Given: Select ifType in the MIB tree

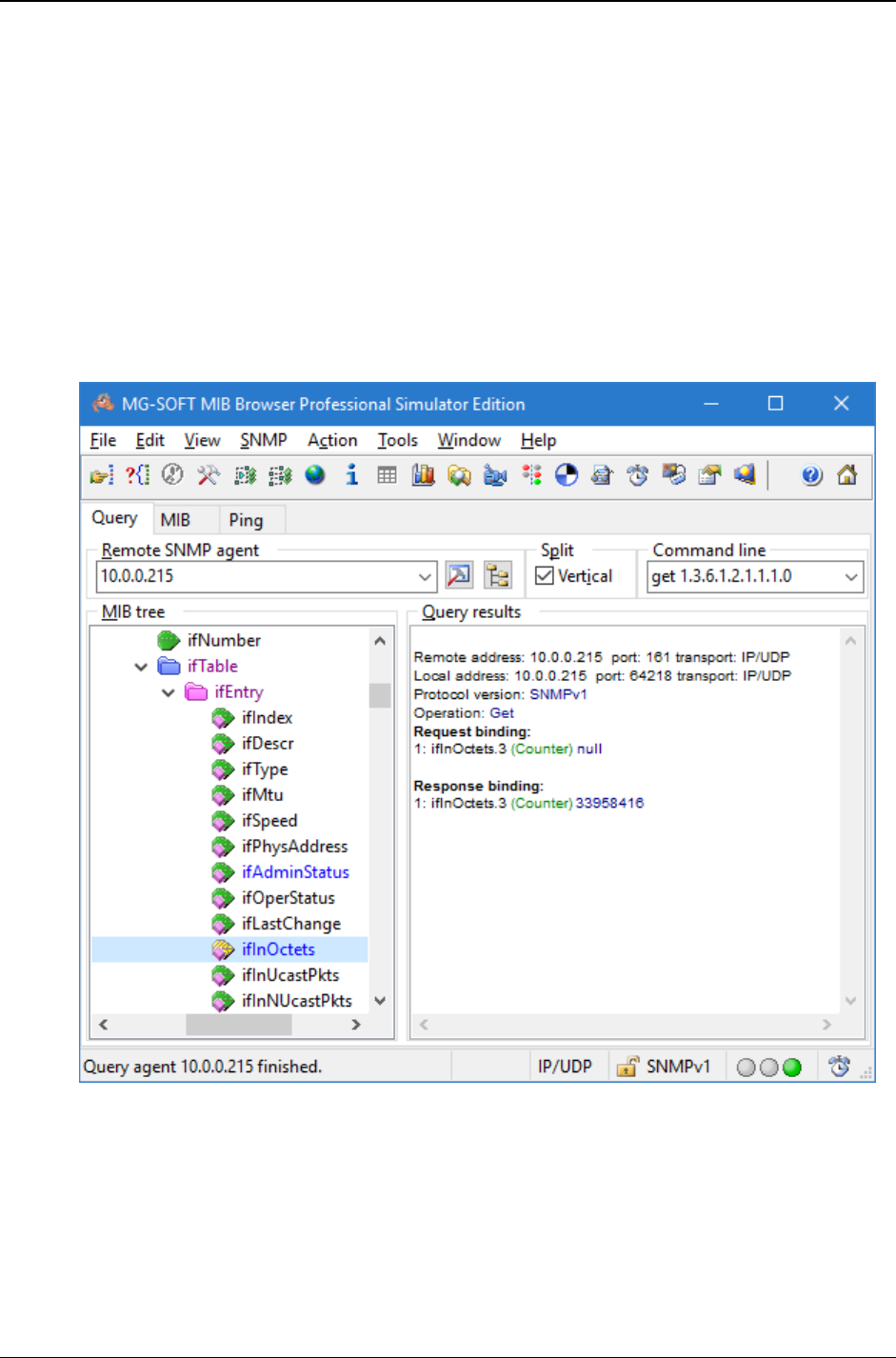Looking at the screenshot, I should click(265, 769).
